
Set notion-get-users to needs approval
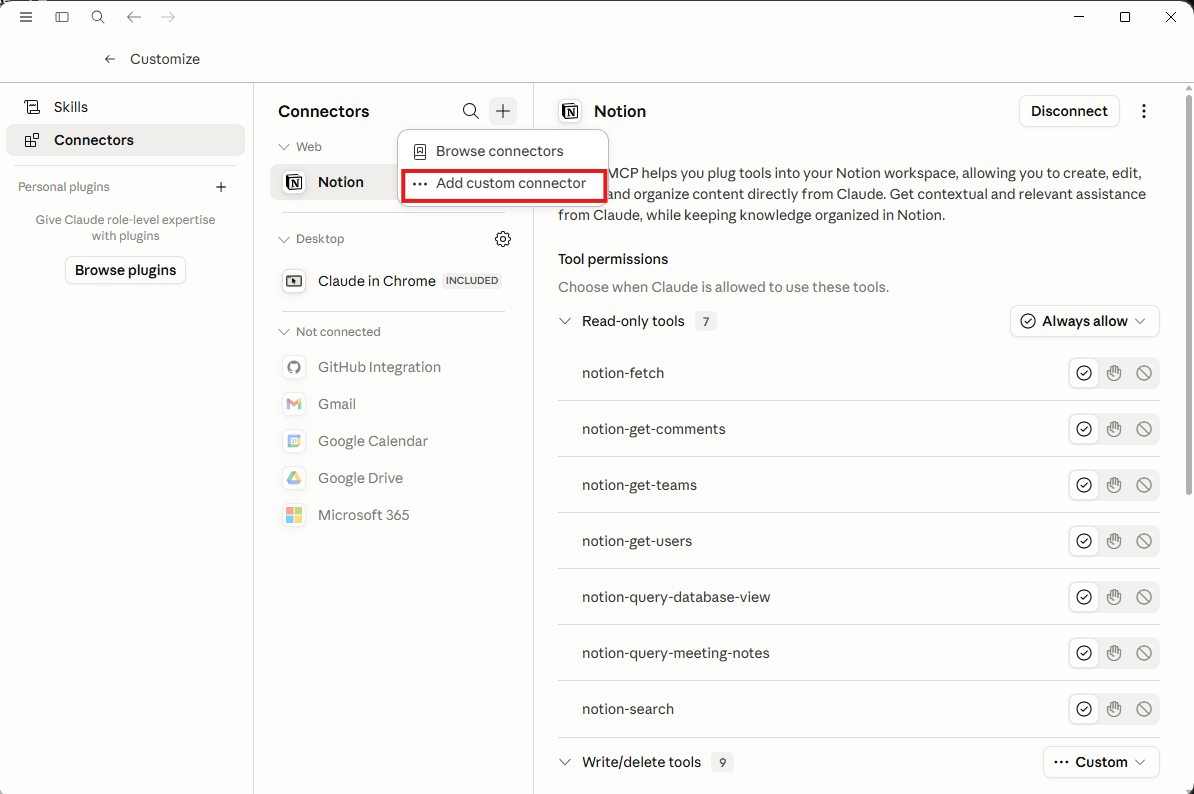click(x=1114, y=541)
